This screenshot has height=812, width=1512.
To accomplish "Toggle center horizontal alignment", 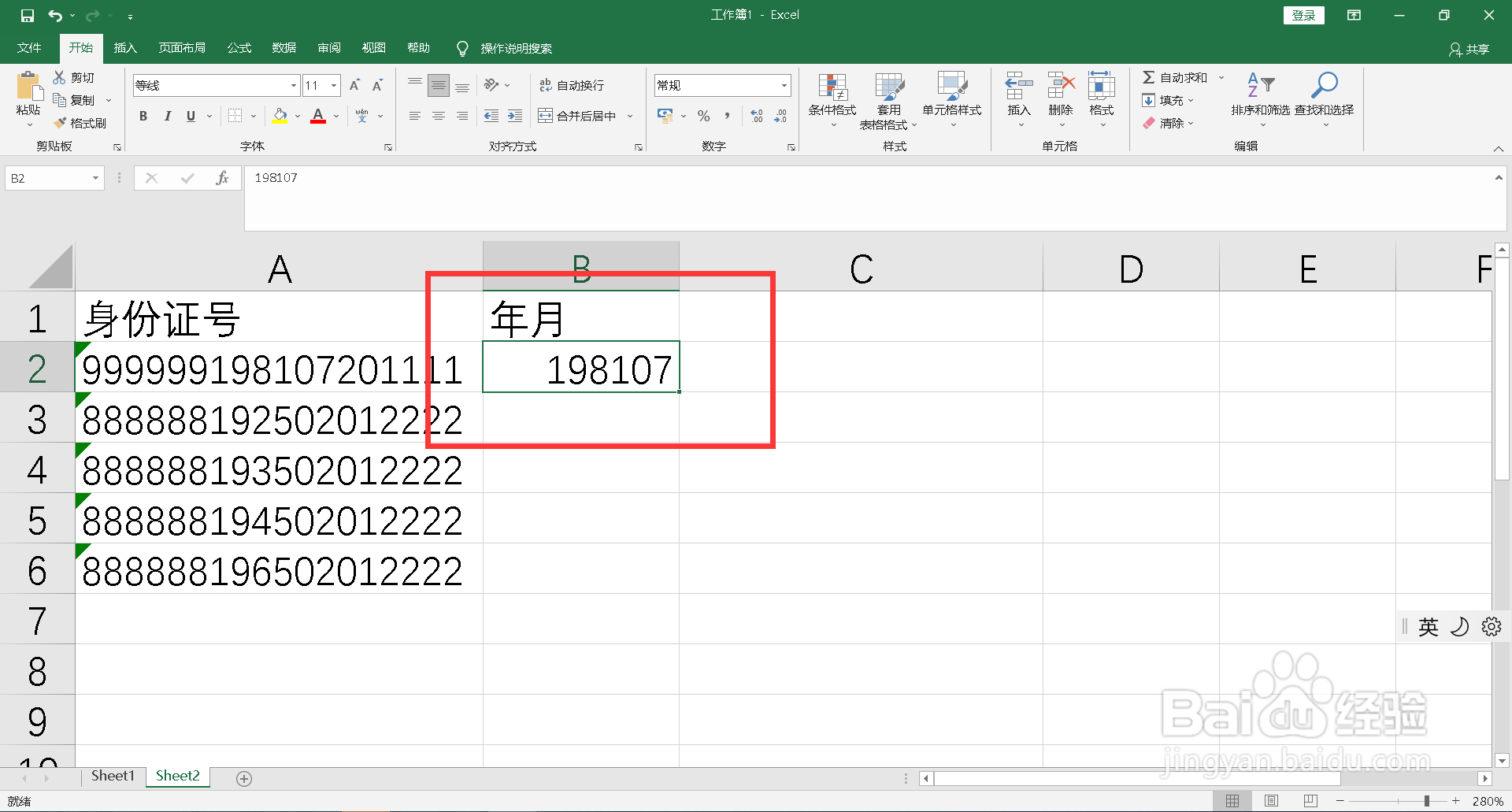I will (439, 116).
